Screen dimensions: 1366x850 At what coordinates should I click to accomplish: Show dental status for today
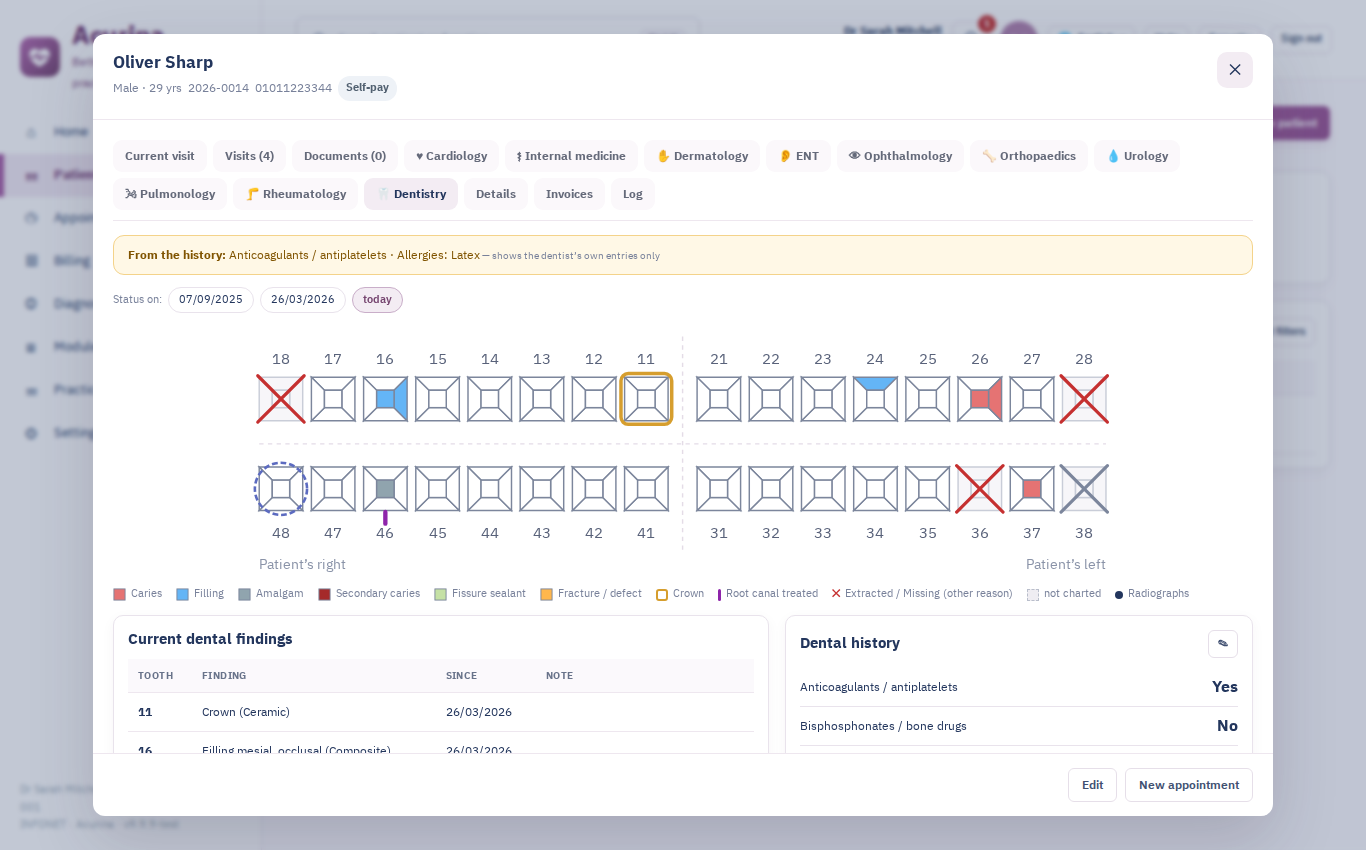coord(377,300)
